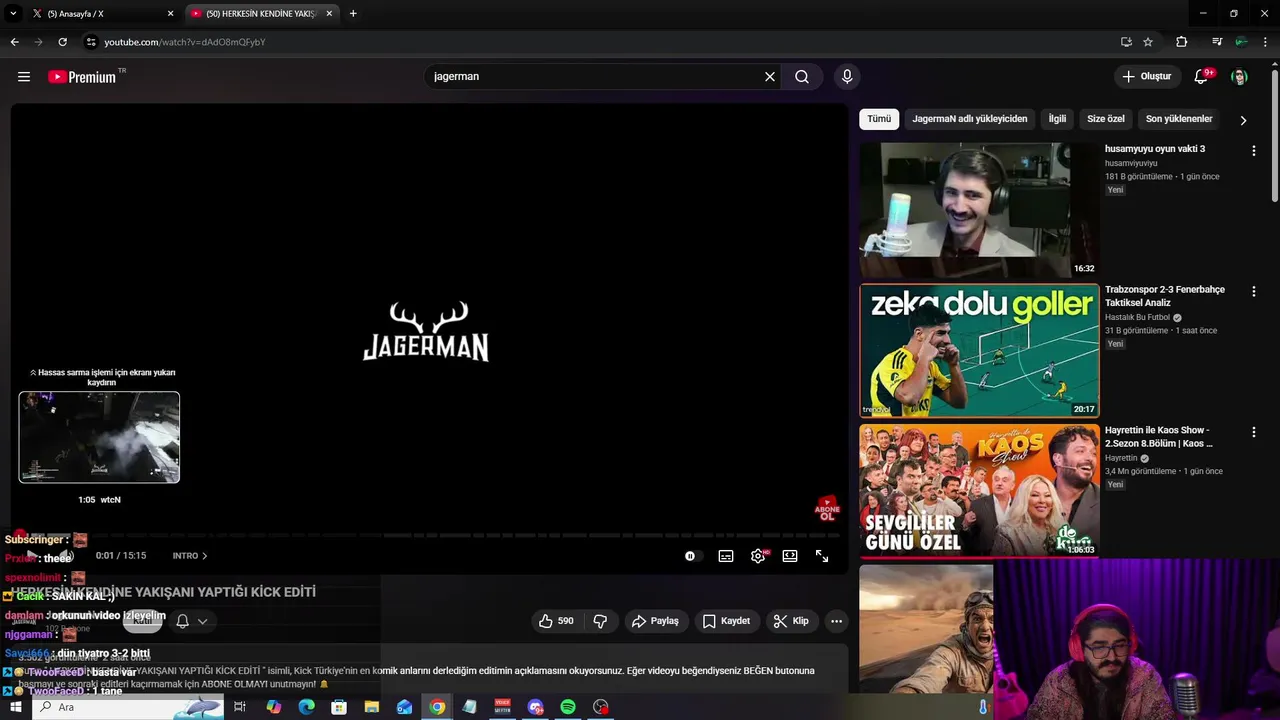Install app icon in address bar

coord(1126,42)
